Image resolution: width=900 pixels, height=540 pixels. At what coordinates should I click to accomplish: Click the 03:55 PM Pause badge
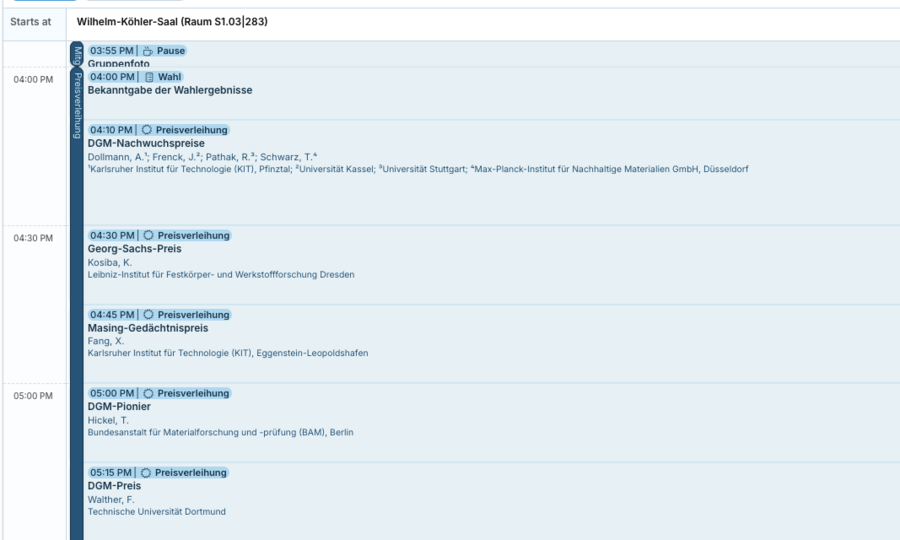[x=137, y=51]
